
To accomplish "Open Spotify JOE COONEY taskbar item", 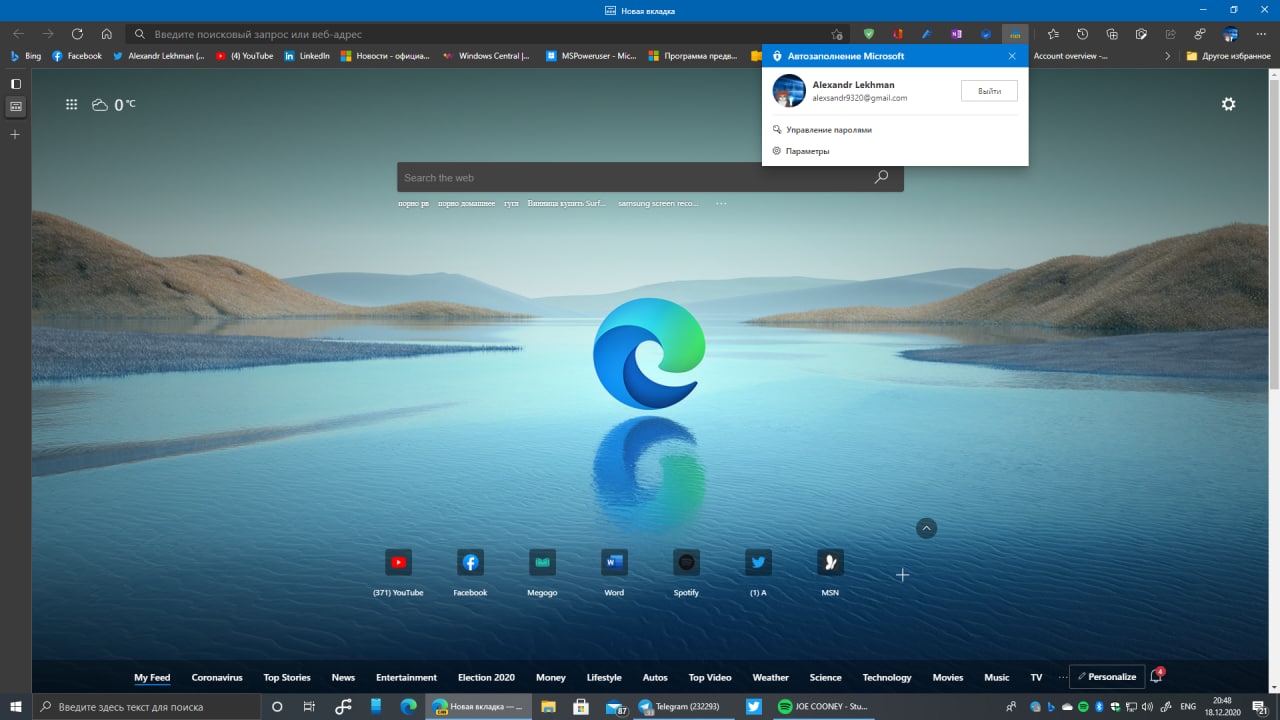I will (x=824, y=707).
